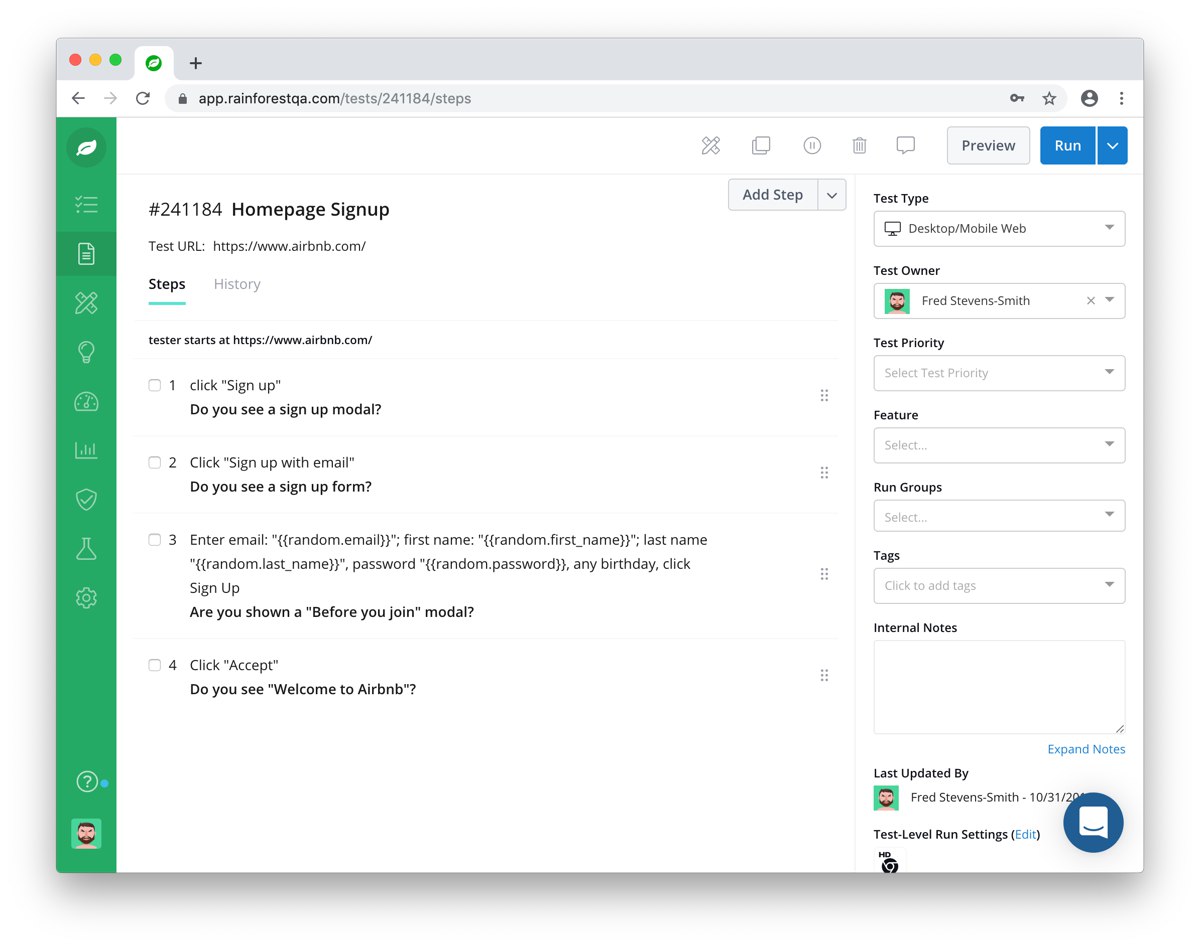Image resolution: width=1200 pixels, height=947 pixels.
Task: Click the trash delete toolbar icon
Action: (x=859, y=146)
